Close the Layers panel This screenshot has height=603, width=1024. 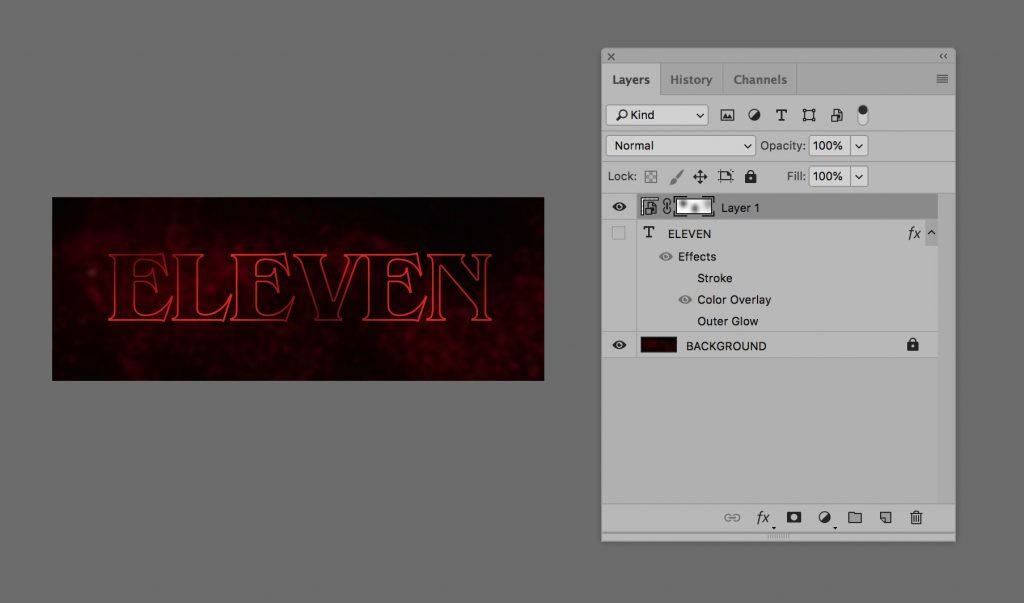611,57
